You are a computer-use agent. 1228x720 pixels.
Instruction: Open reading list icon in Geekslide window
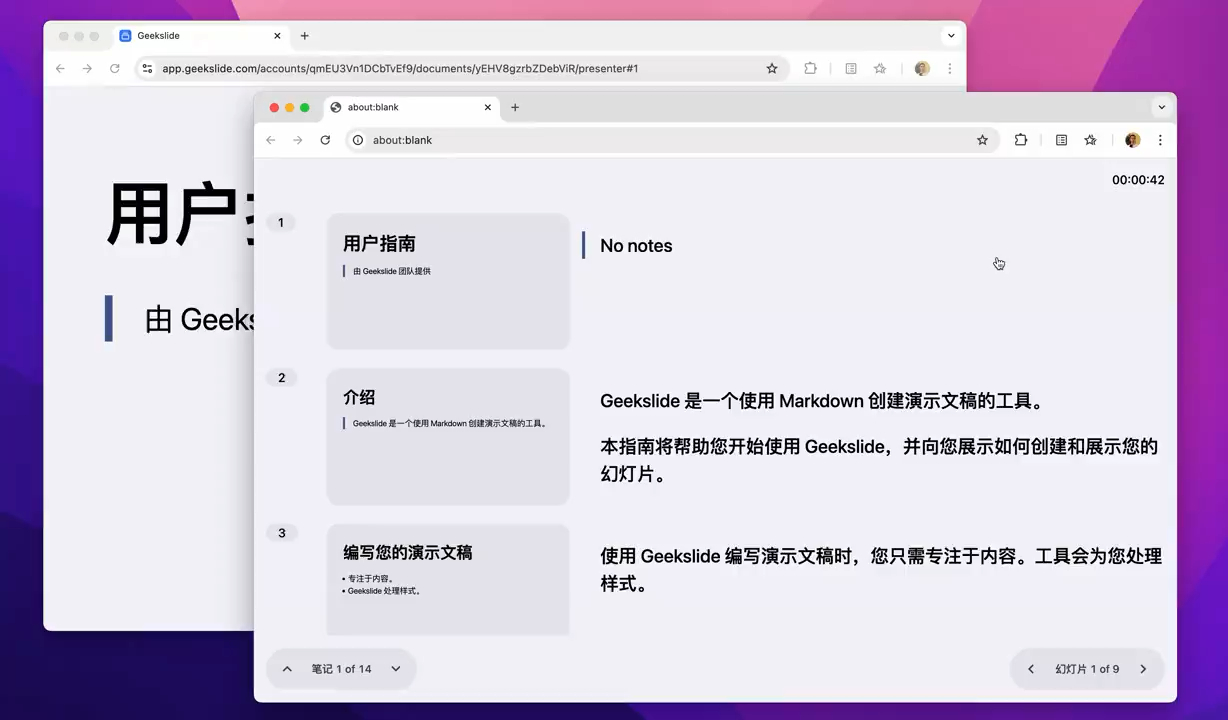tap(851, 69)
